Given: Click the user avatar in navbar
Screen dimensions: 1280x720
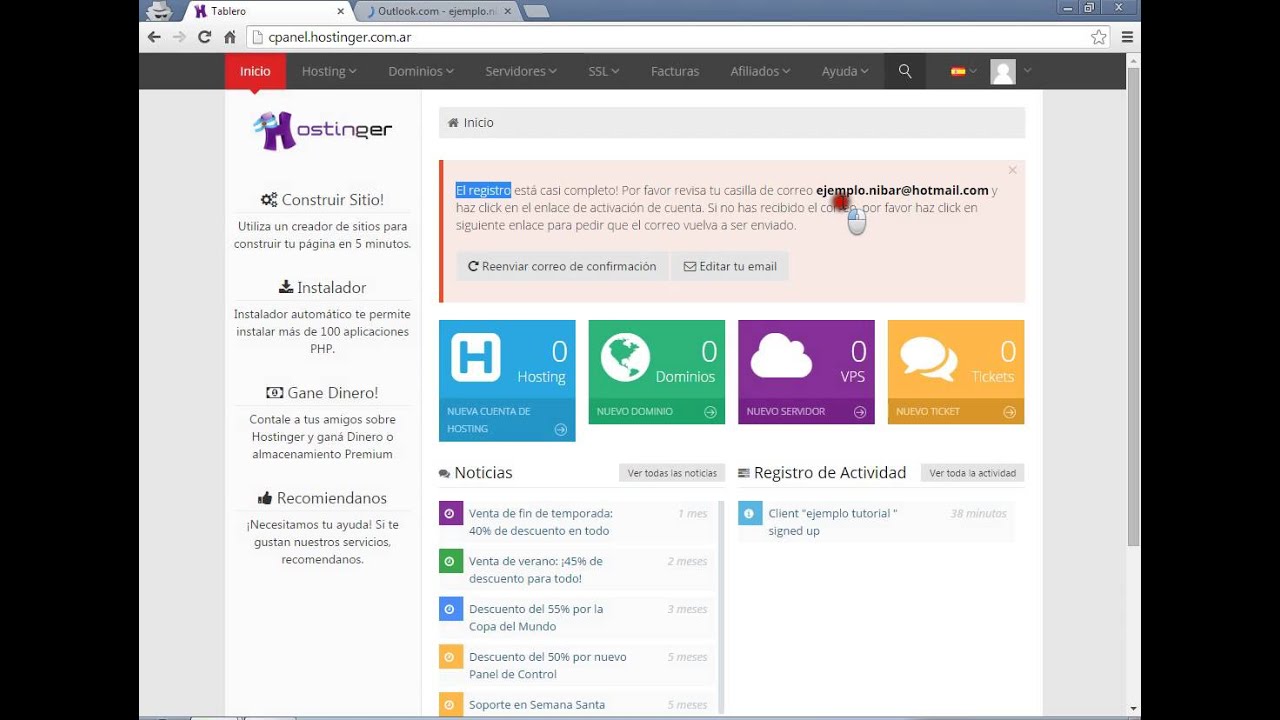Looking at the screenshot, I should pos(1003,71).
